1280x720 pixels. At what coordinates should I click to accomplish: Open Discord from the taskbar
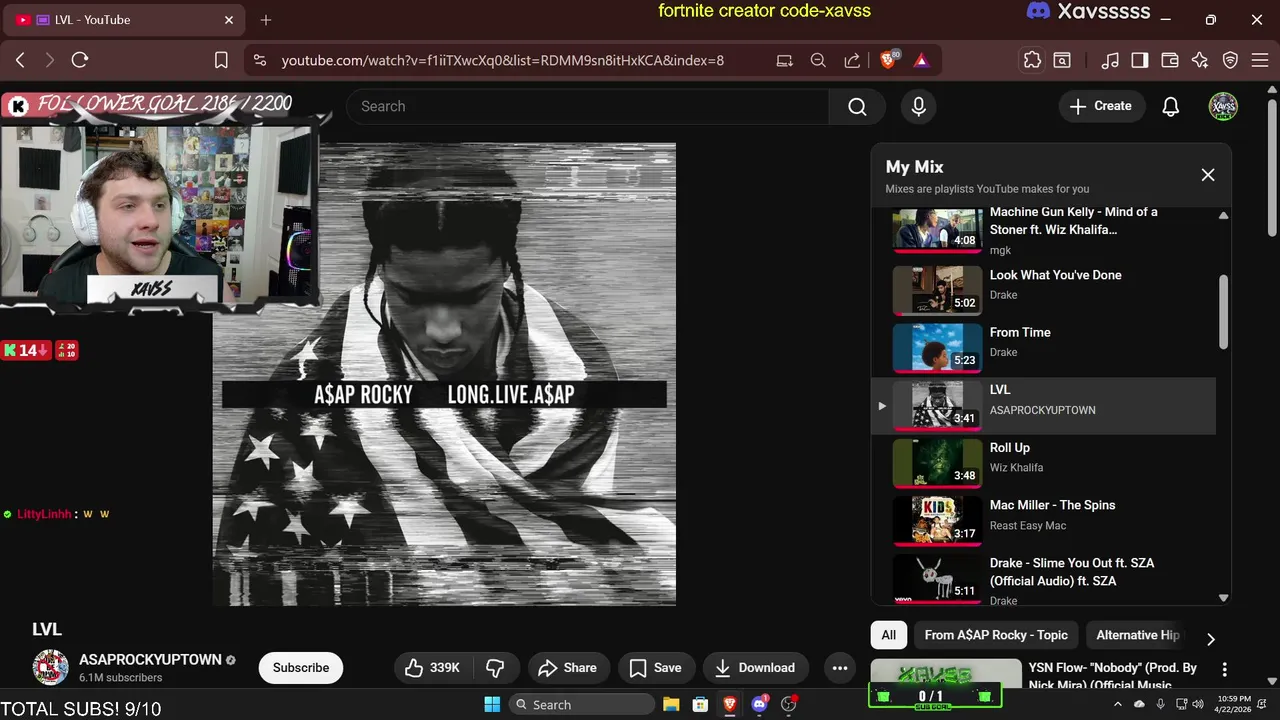point(759,704)
